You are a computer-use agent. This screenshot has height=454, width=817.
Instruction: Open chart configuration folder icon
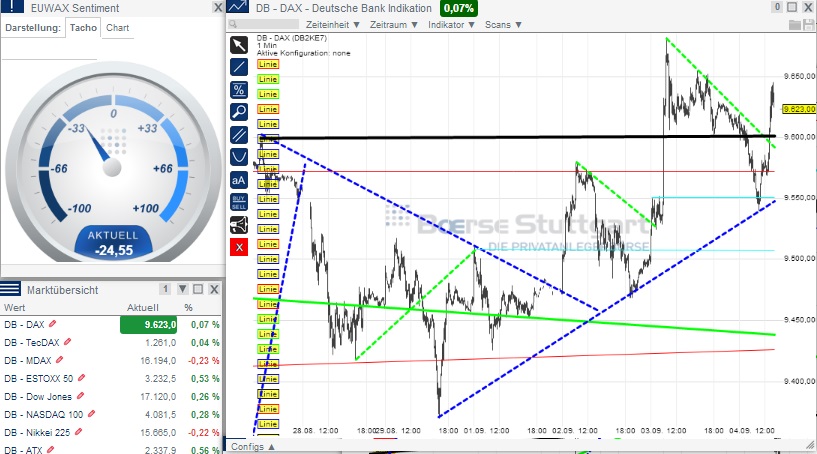point(795,24)
